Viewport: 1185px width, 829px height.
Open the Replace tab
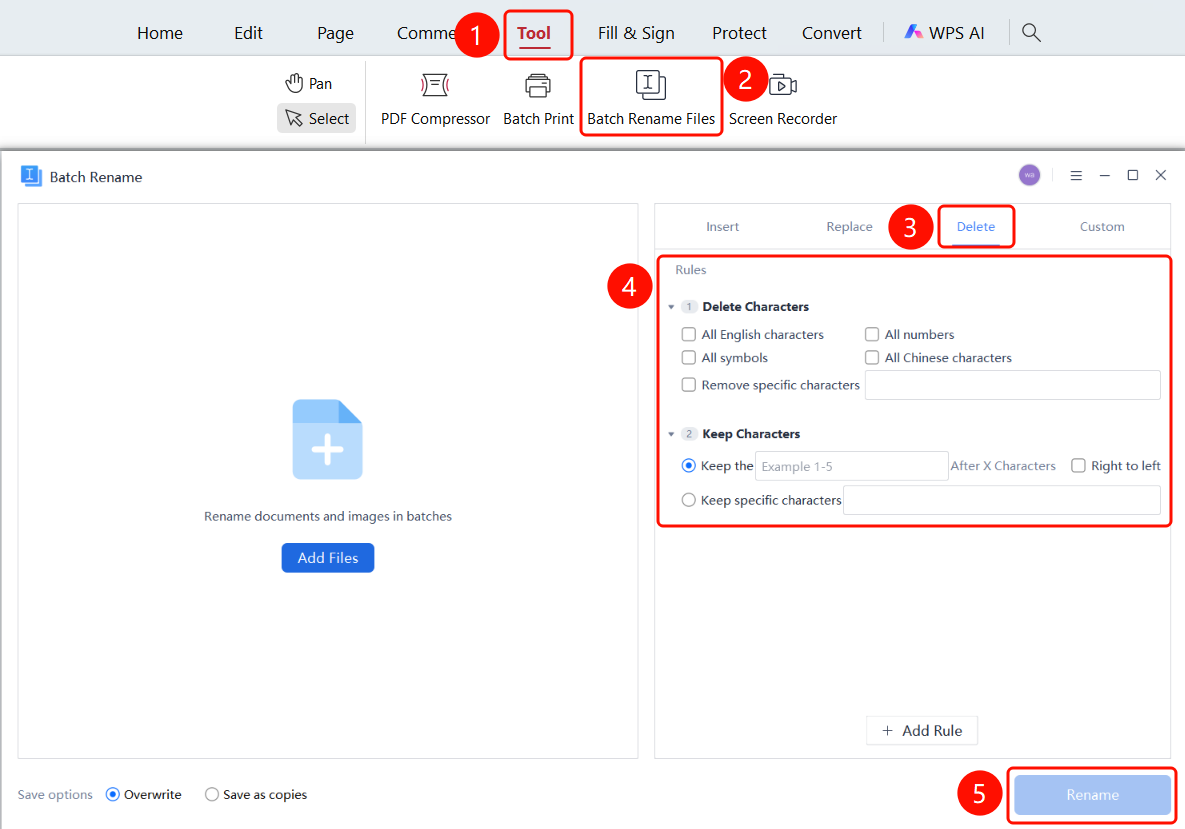[x=849, y=227]
